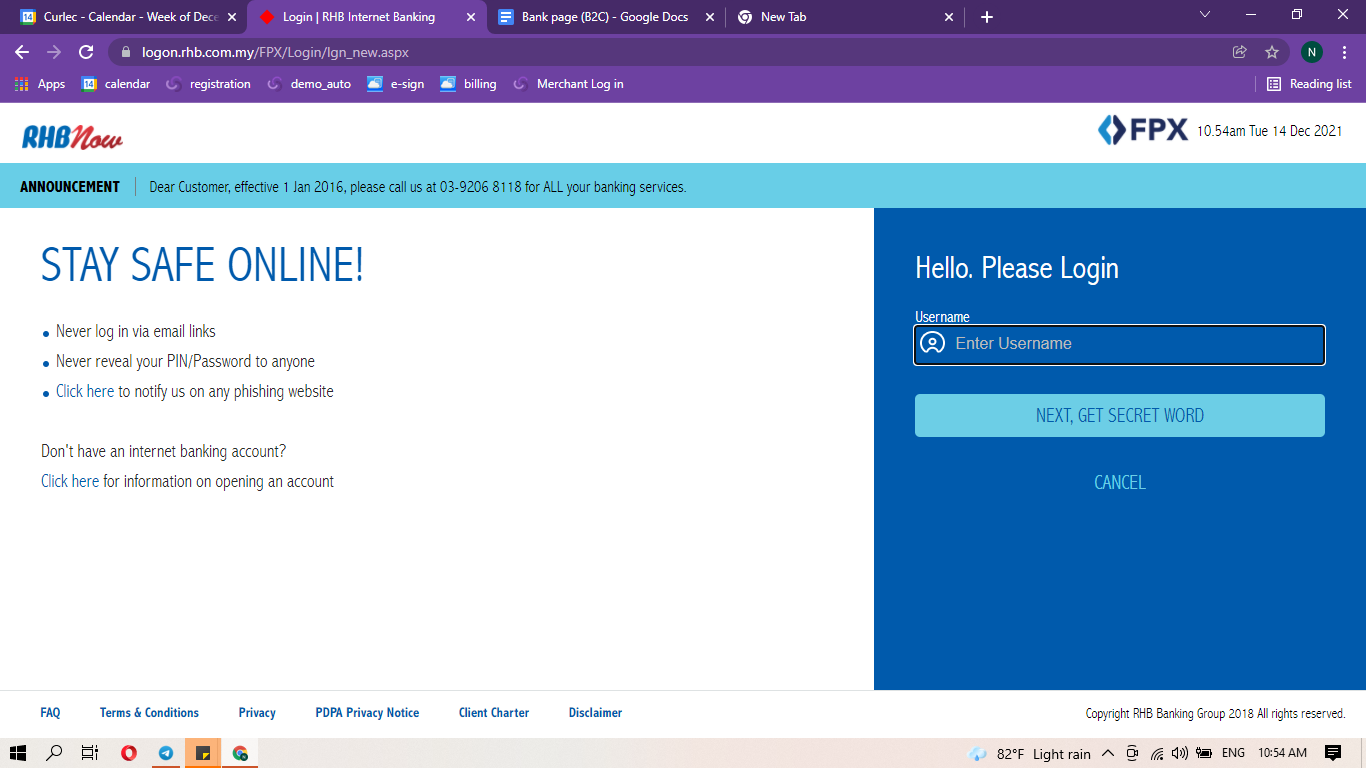Click the user icon in username field

point(932,344)
